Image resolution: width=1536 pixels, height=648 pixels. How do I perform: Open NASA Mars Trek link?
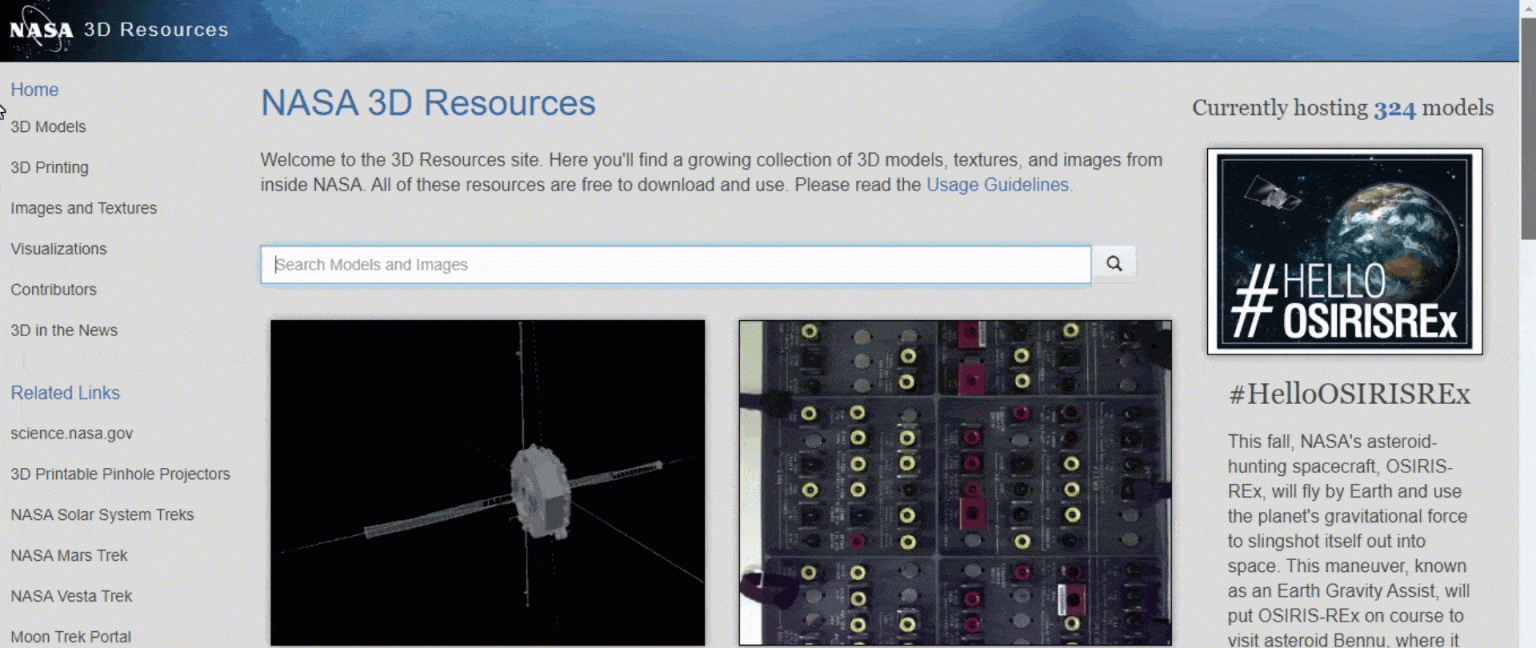coord(69,555)
